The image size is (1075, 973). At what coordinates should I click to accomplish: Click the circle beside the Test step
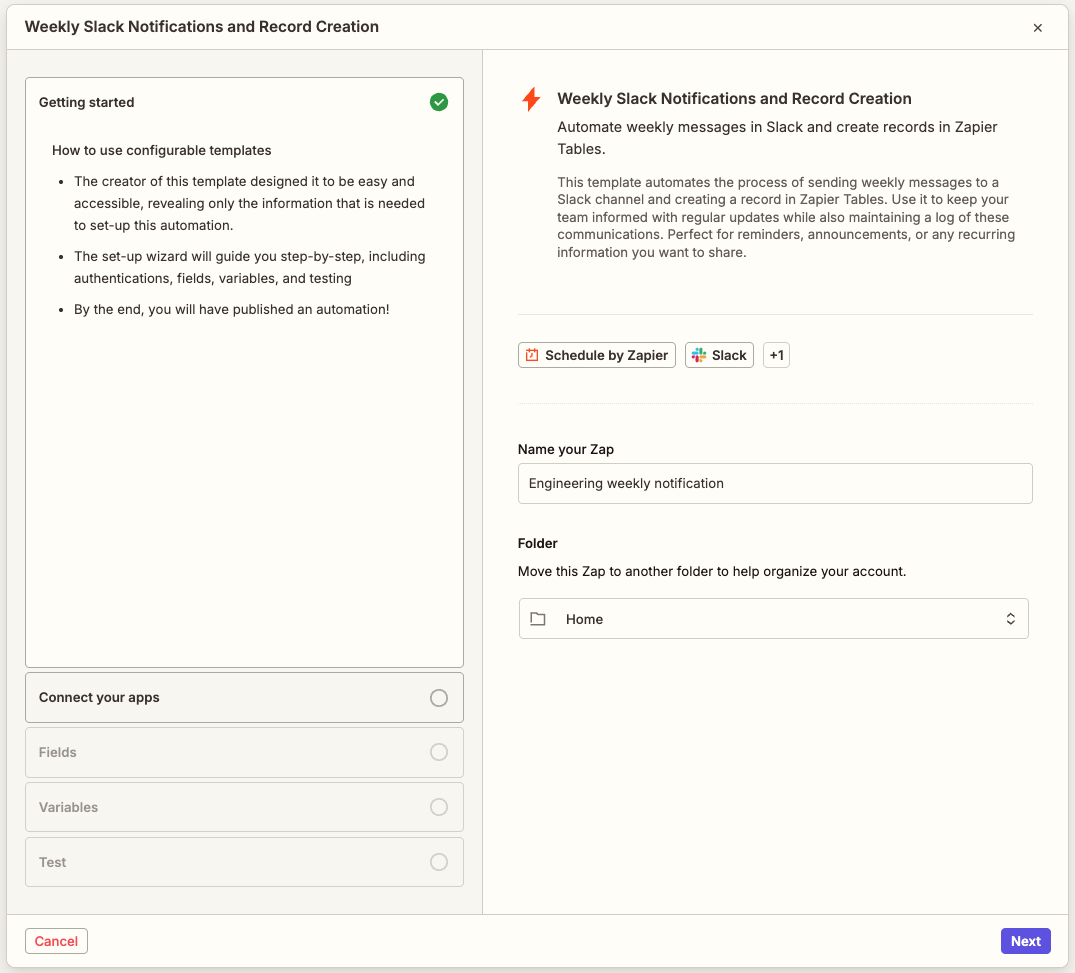coord(438,861)
